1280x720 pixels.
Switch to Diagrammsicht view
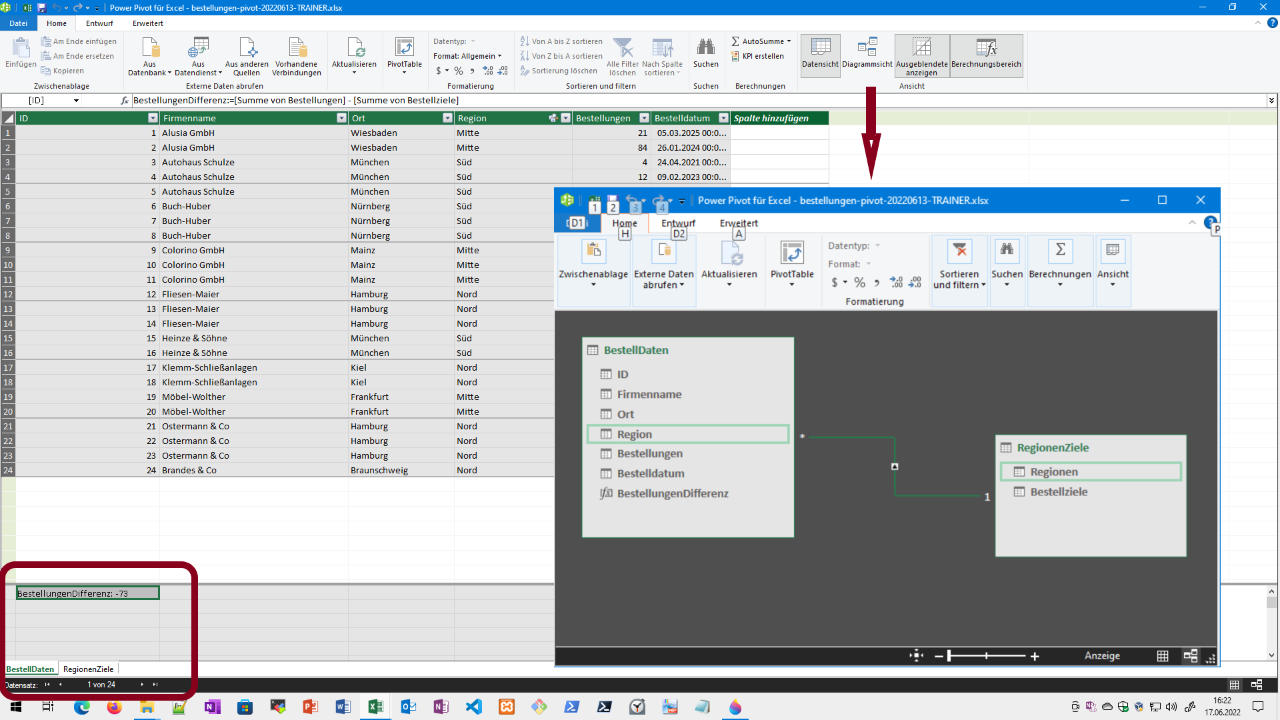point(867,54)
